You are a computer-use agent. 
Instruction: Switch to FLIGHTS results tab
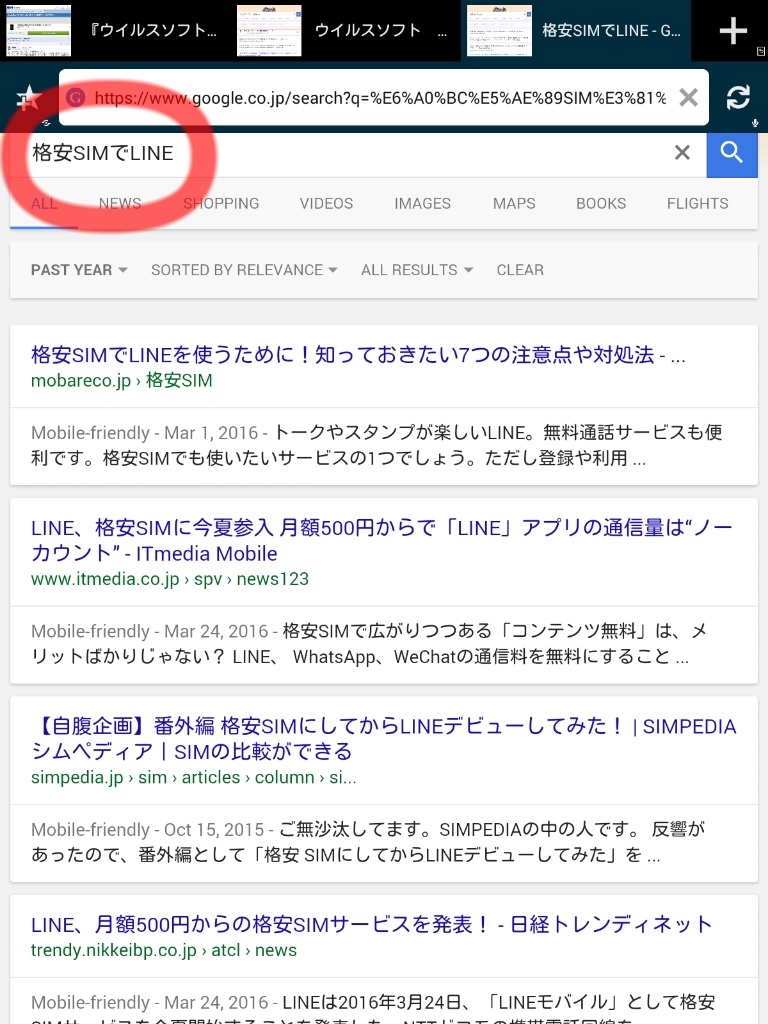click(x=697, y=204)
